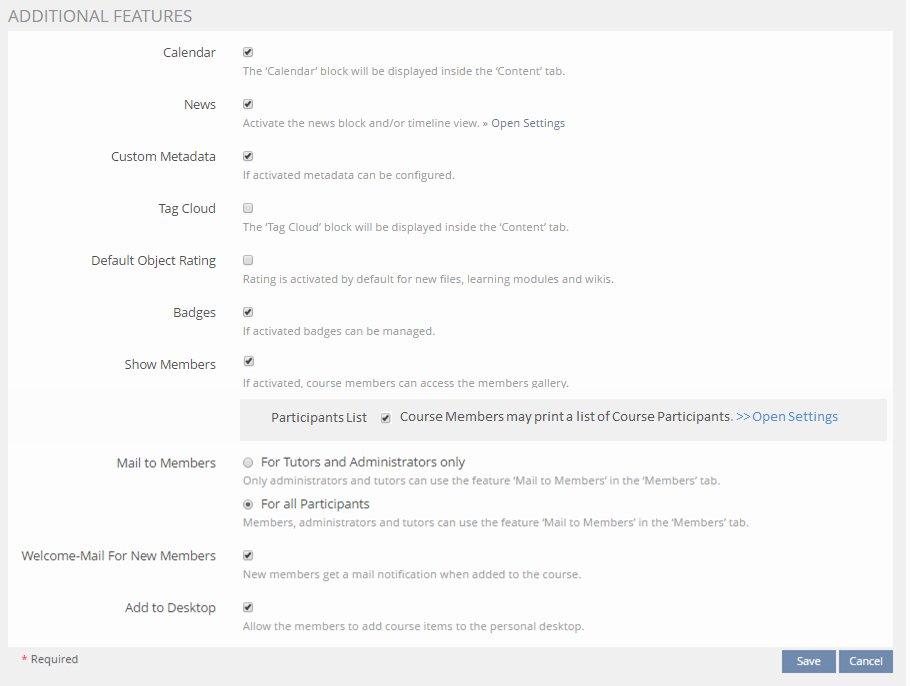911x686 pixels.
Task: Click the 'Welcome-Mail For New Members' label
Action: coord(118,556)
